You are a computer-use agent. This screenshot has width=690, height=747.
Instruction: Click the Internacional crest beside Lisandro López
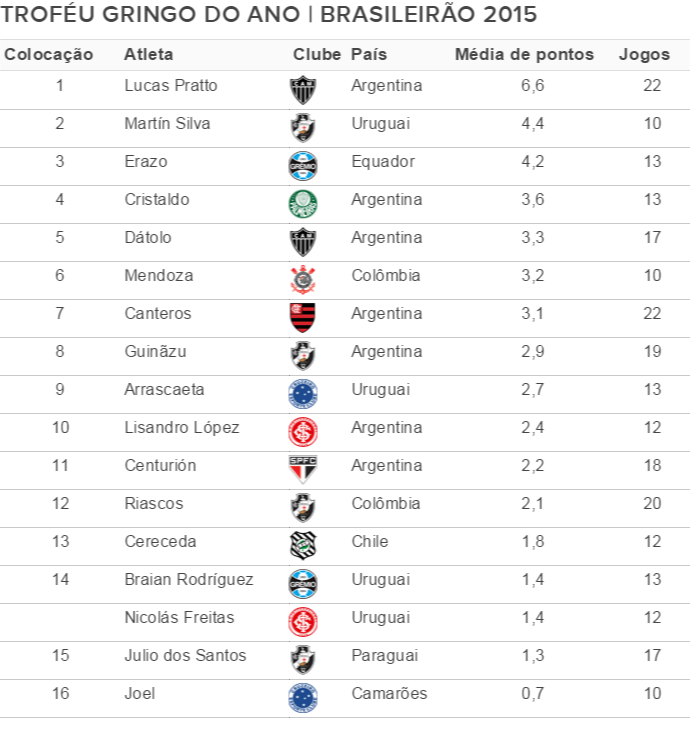tap(302, 431)
